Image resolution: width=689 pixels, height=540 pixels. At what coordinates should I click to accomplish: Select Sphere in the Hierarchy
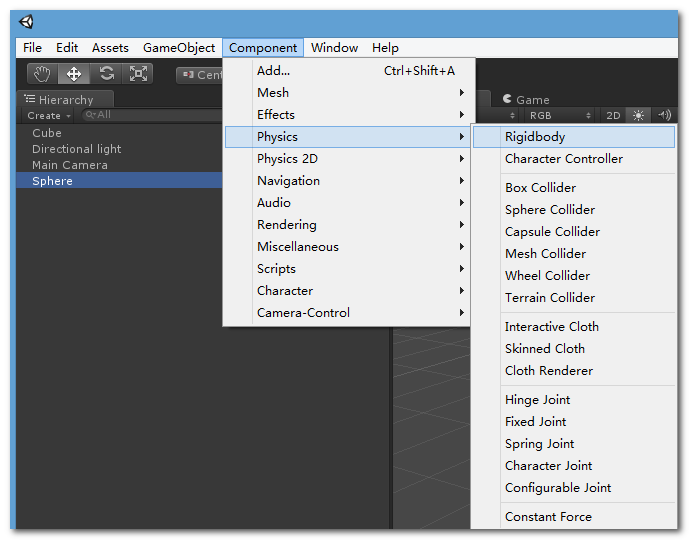point(119,181)
